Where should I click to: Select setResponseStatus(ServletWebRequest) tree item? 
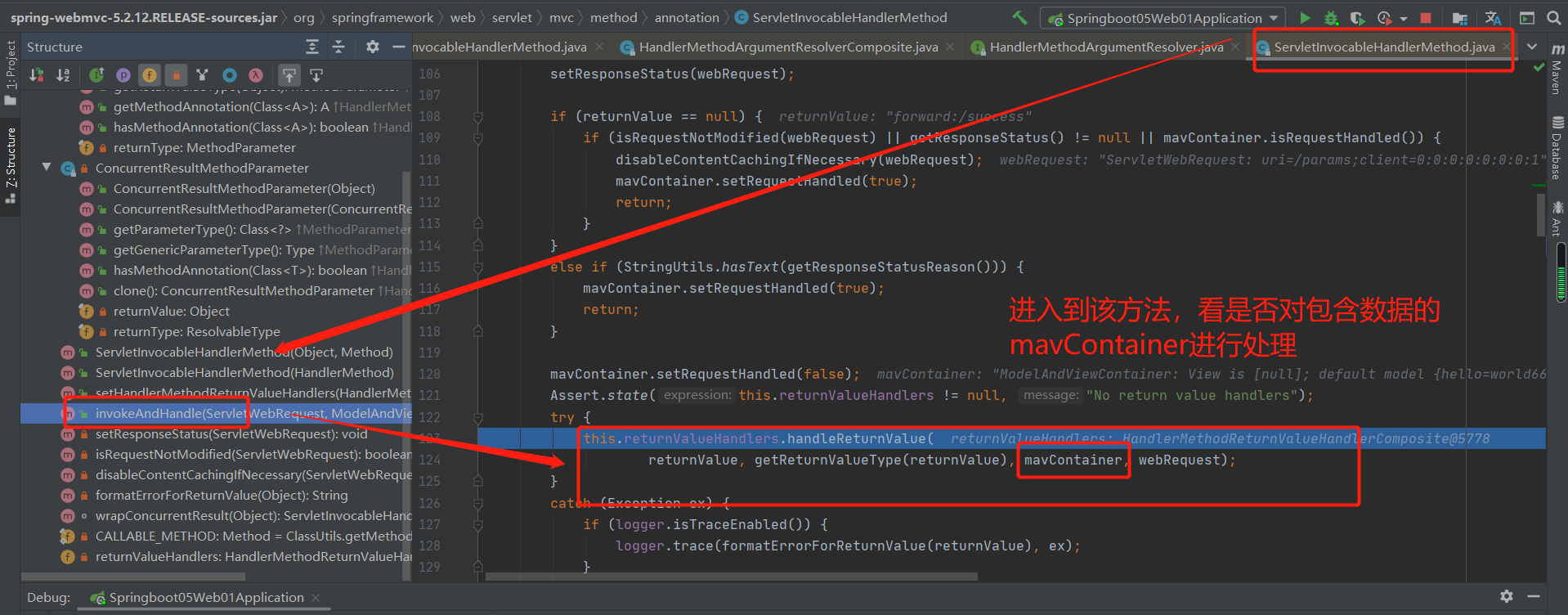(x=216, y=433)
